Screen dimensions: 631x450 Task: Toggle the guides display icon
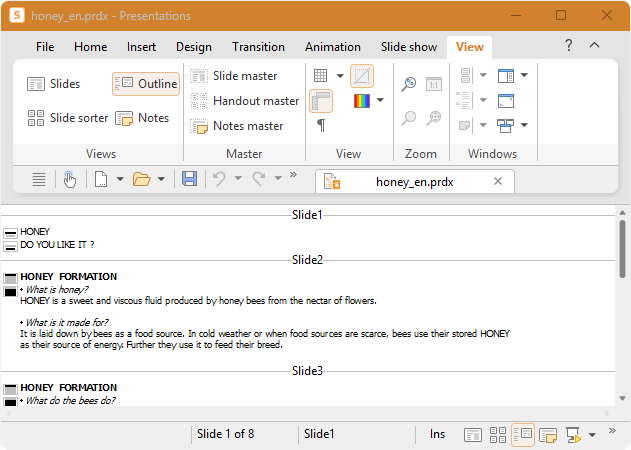point(362,76)
